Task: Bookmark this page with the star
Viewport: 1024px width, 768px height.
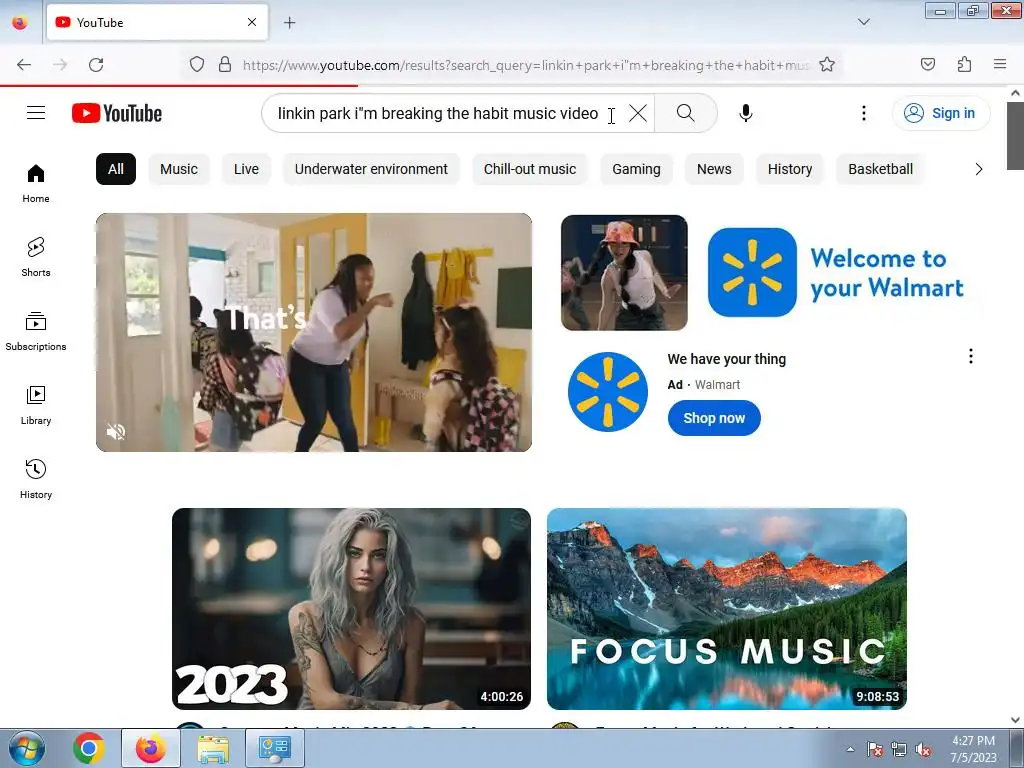Action: [x=827, y=65]
